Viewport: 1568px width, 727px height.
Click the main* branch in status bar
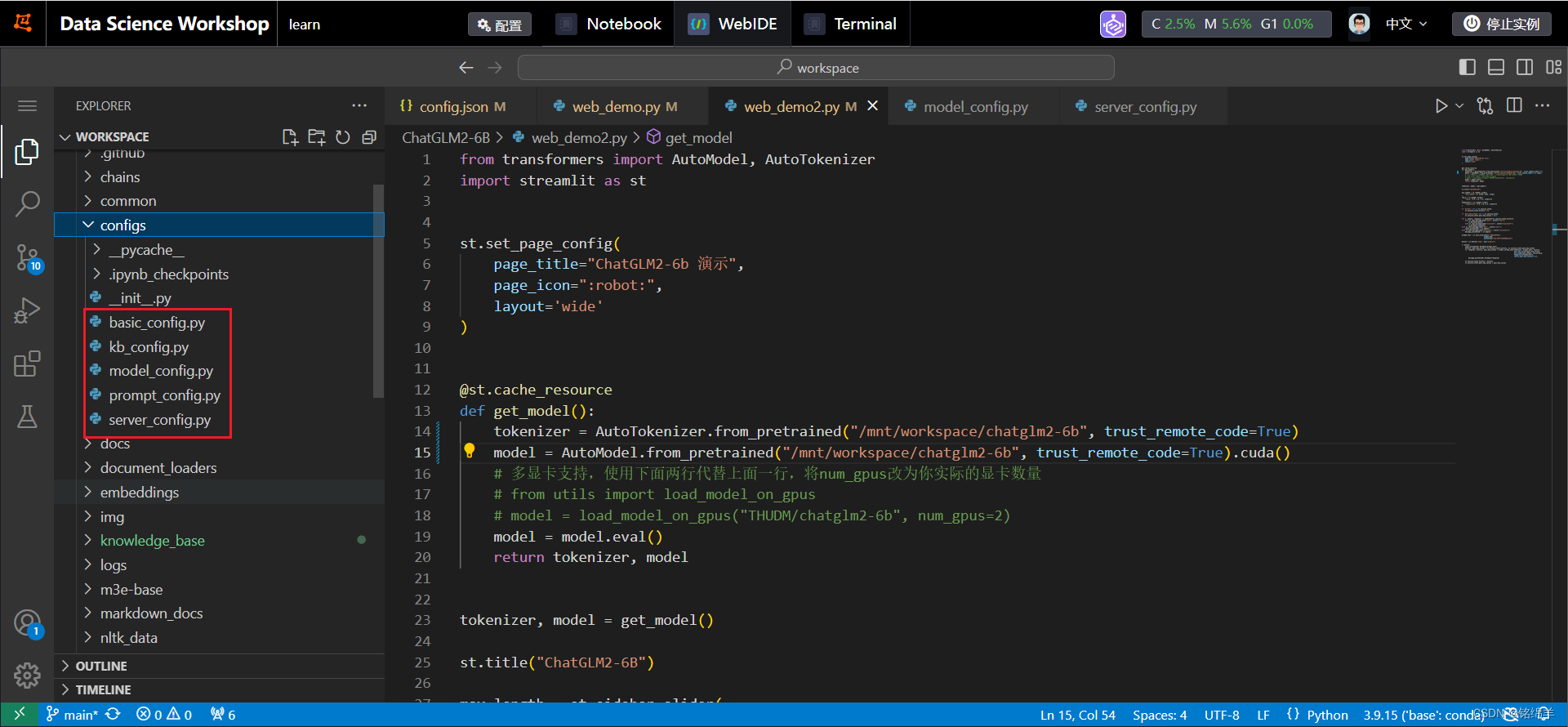[x=72, y=715]
